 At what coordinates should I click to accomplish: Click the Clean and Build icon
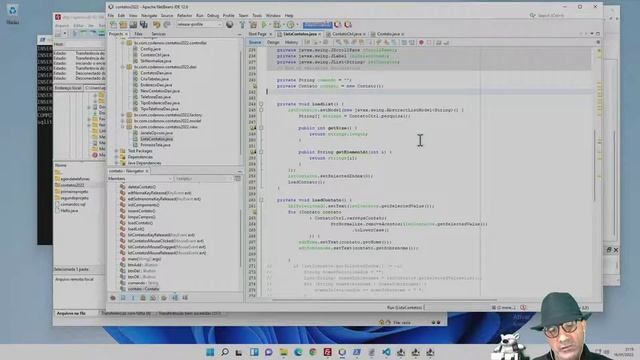click(253, 25)
